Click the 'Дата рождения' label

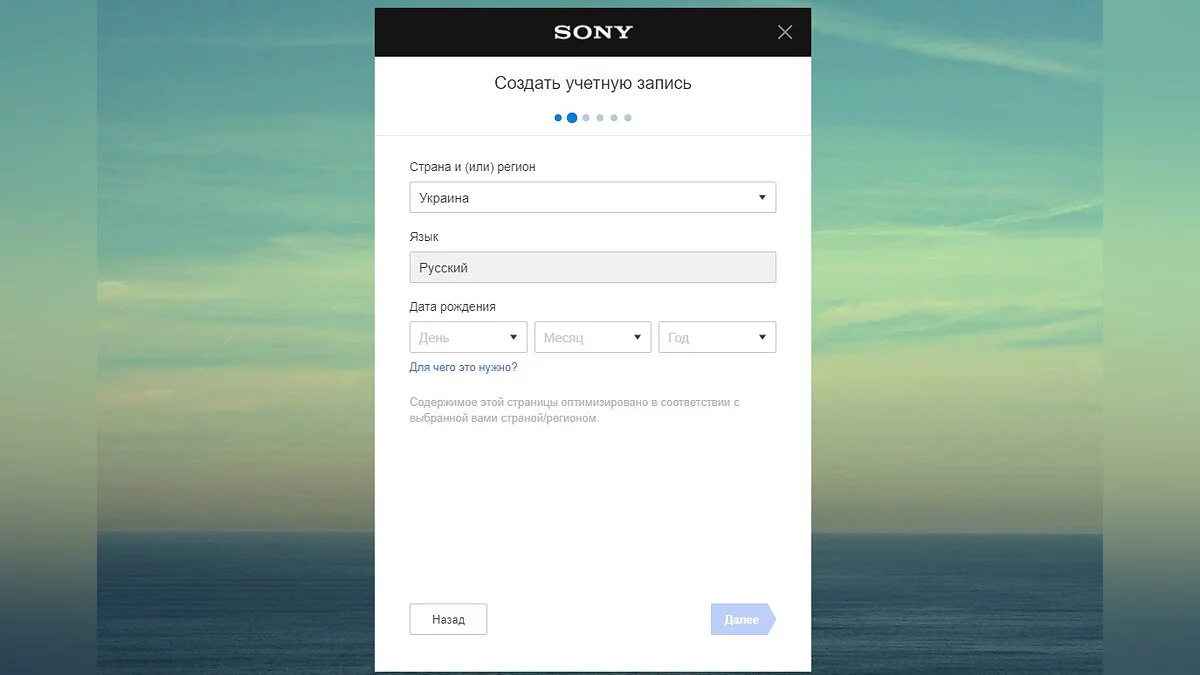(452, 307)
